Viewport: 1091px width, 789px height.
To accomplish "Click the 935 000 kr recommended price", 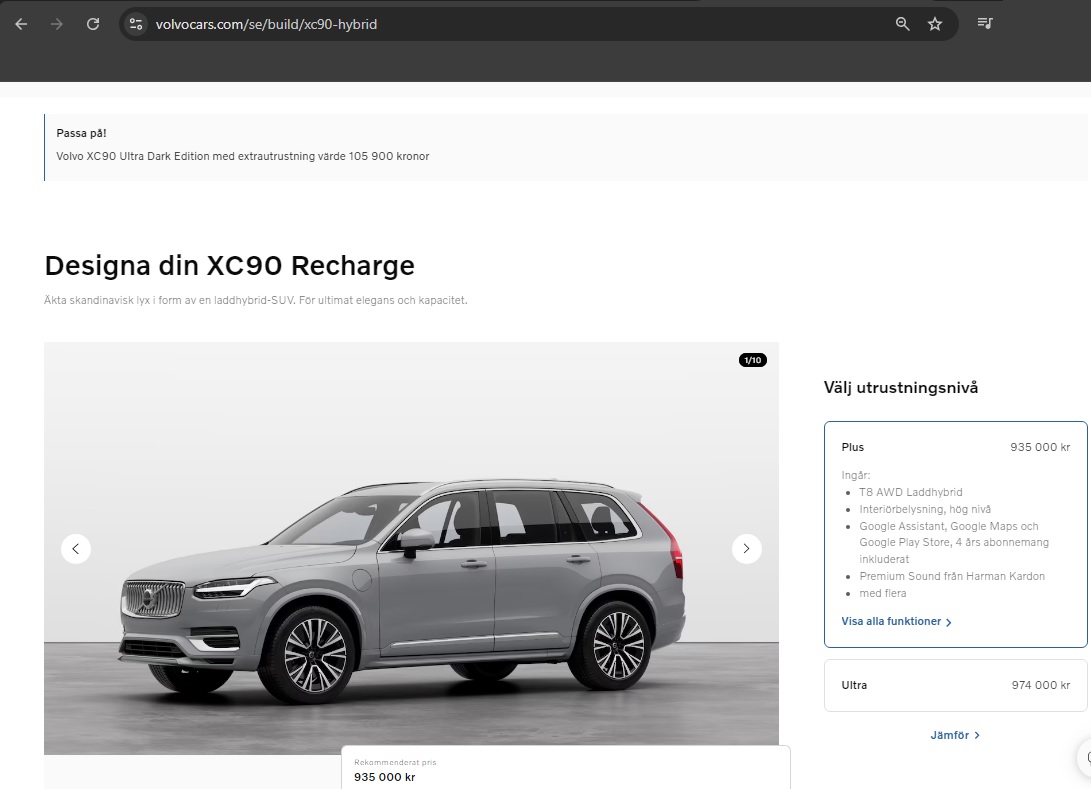I will 385,777.
